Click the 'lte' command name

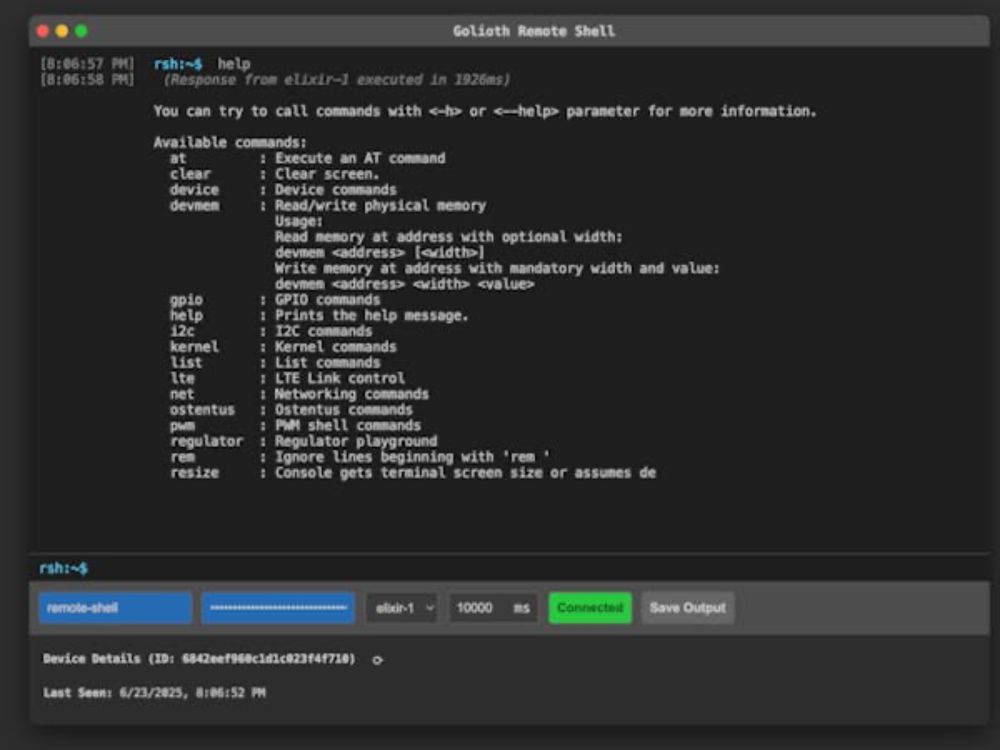(x=182, y=378)
